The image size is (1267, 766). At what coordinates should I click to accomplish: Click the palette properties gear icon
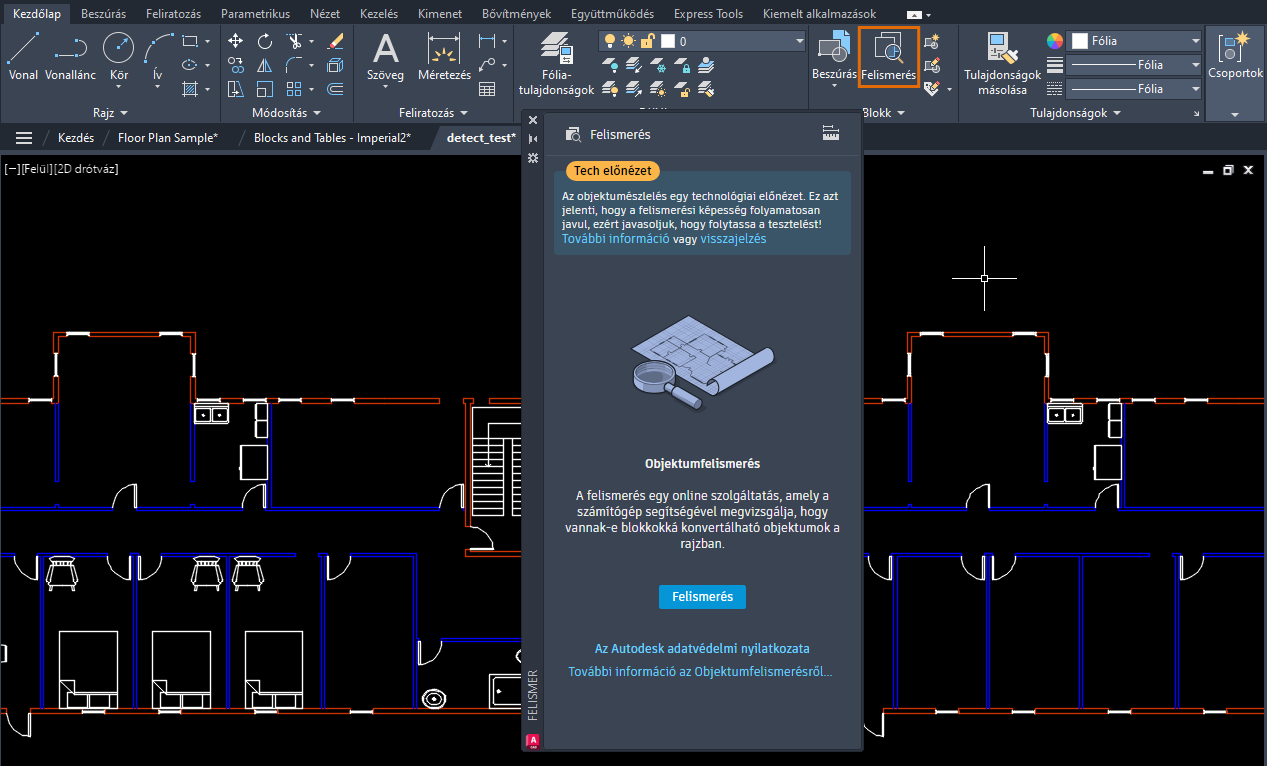[533, 158]
